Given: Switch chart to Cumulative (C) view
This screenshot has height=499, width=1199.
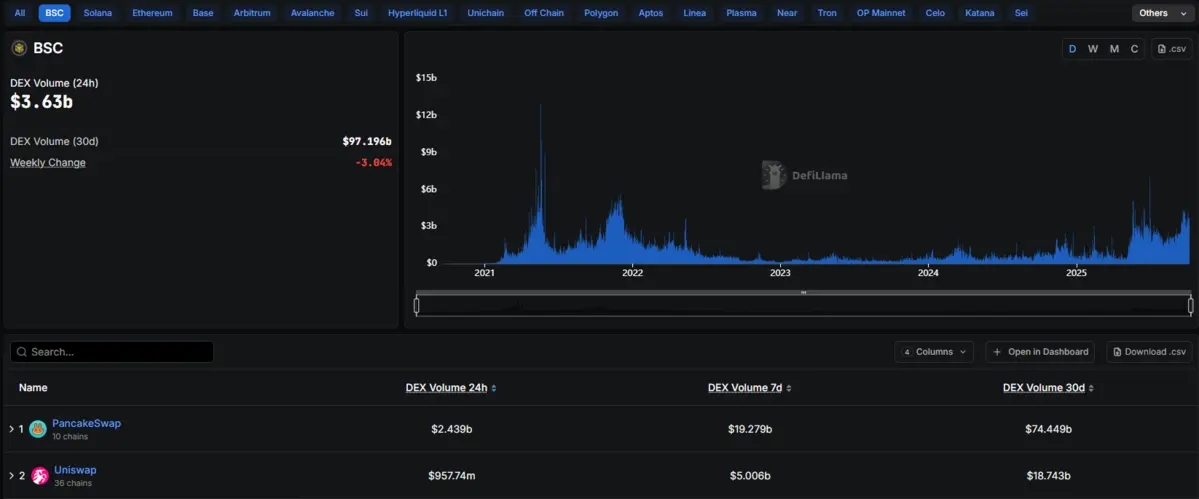Looking at the screenshot, I should point(1134,49).
